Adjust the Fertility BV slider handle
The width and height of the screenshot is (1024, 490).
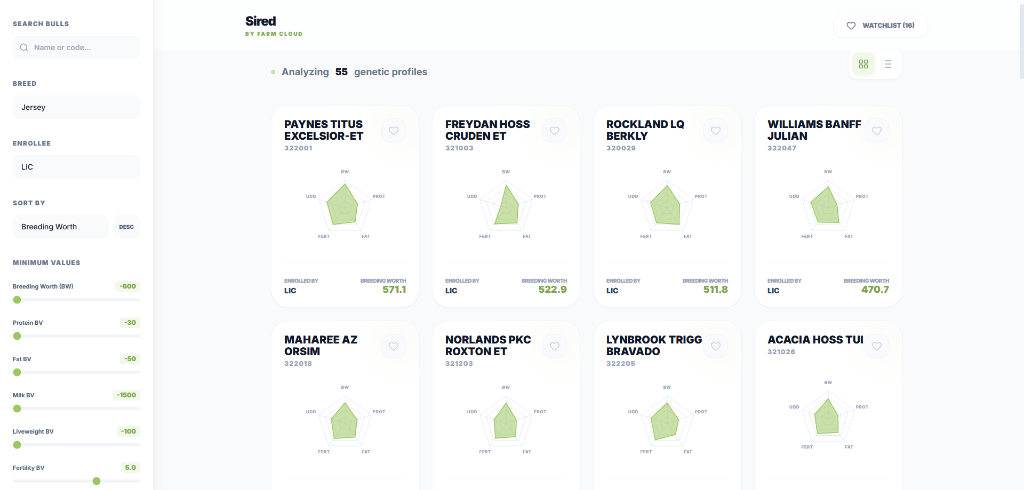[96, 481]
